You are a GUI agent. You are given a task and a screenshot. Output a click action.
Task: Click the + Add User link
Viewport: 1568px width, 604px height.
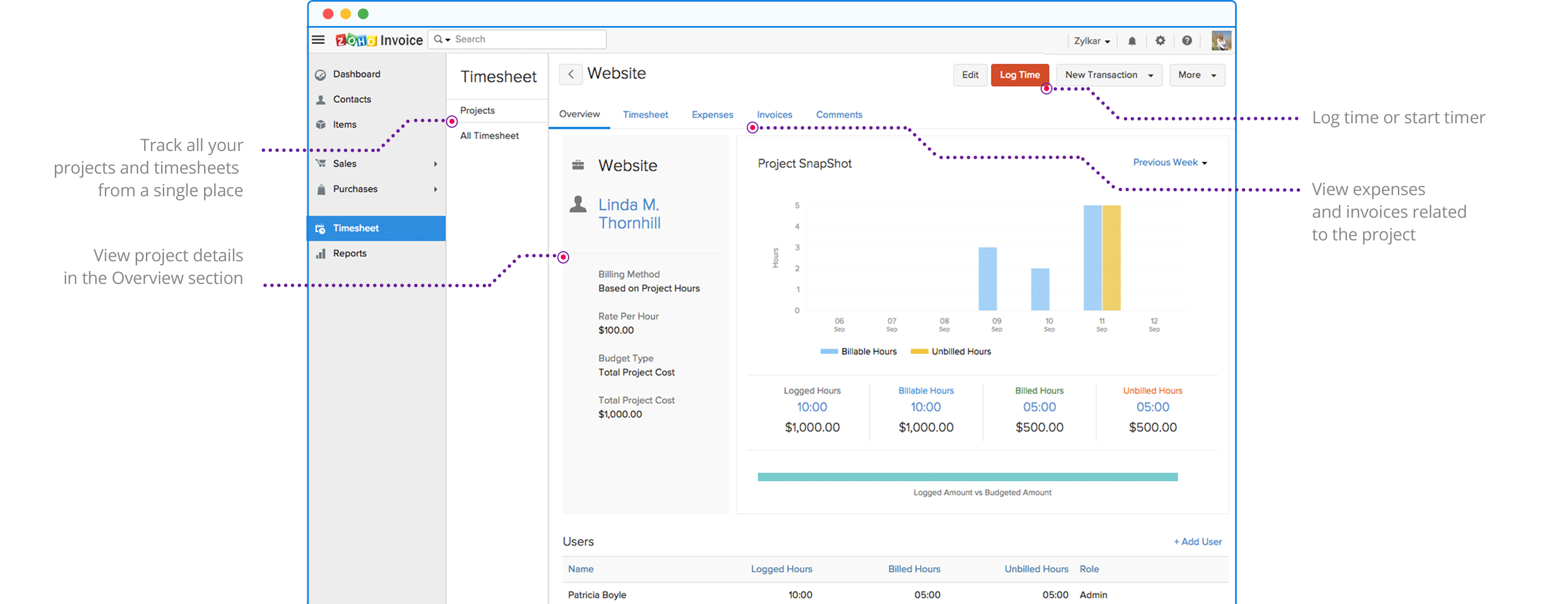tap(1197, 542)
